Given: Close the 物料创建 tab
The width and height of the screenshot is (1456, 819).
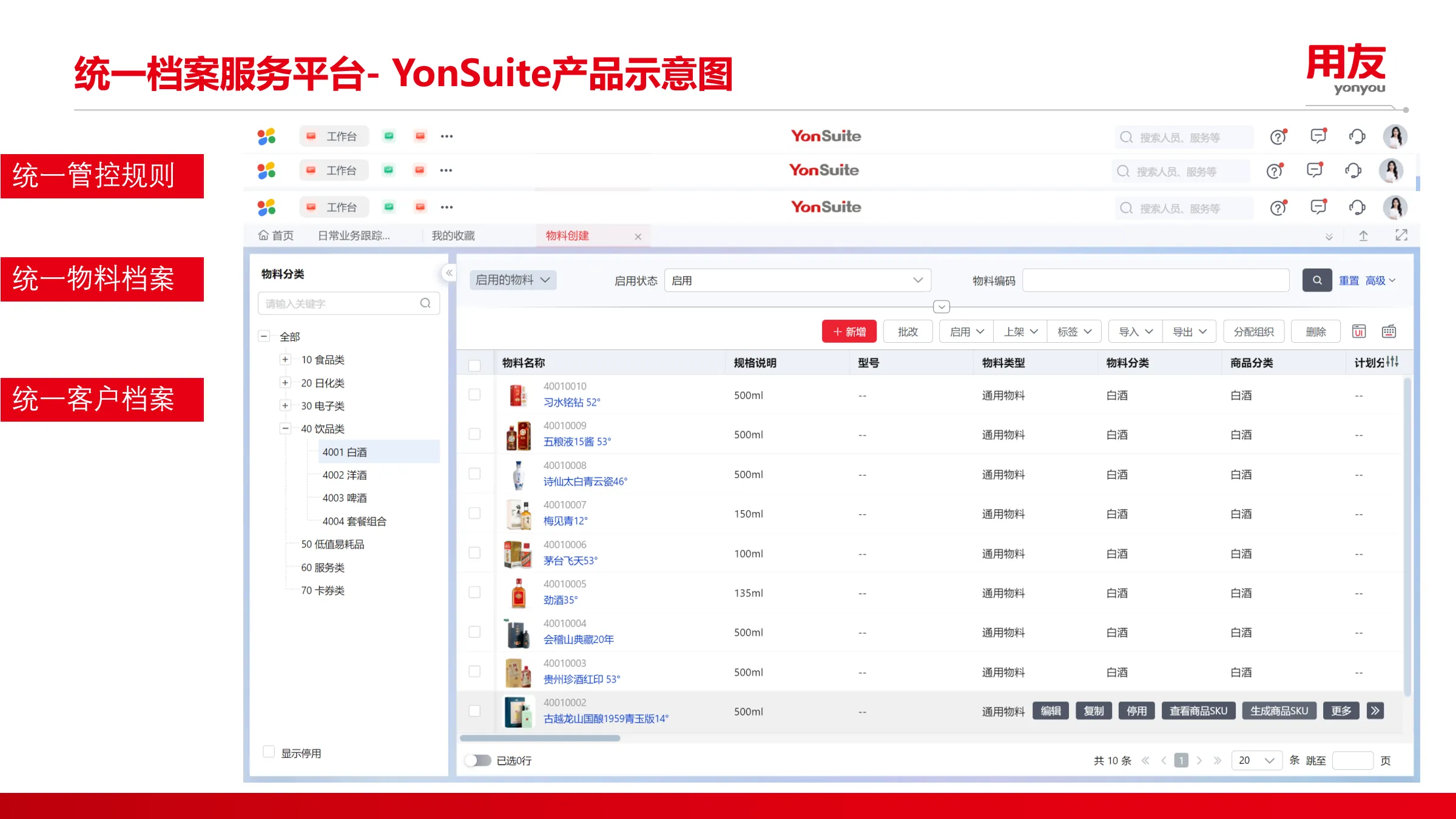Looking at the screenshot, I should [x=638, y=237].
